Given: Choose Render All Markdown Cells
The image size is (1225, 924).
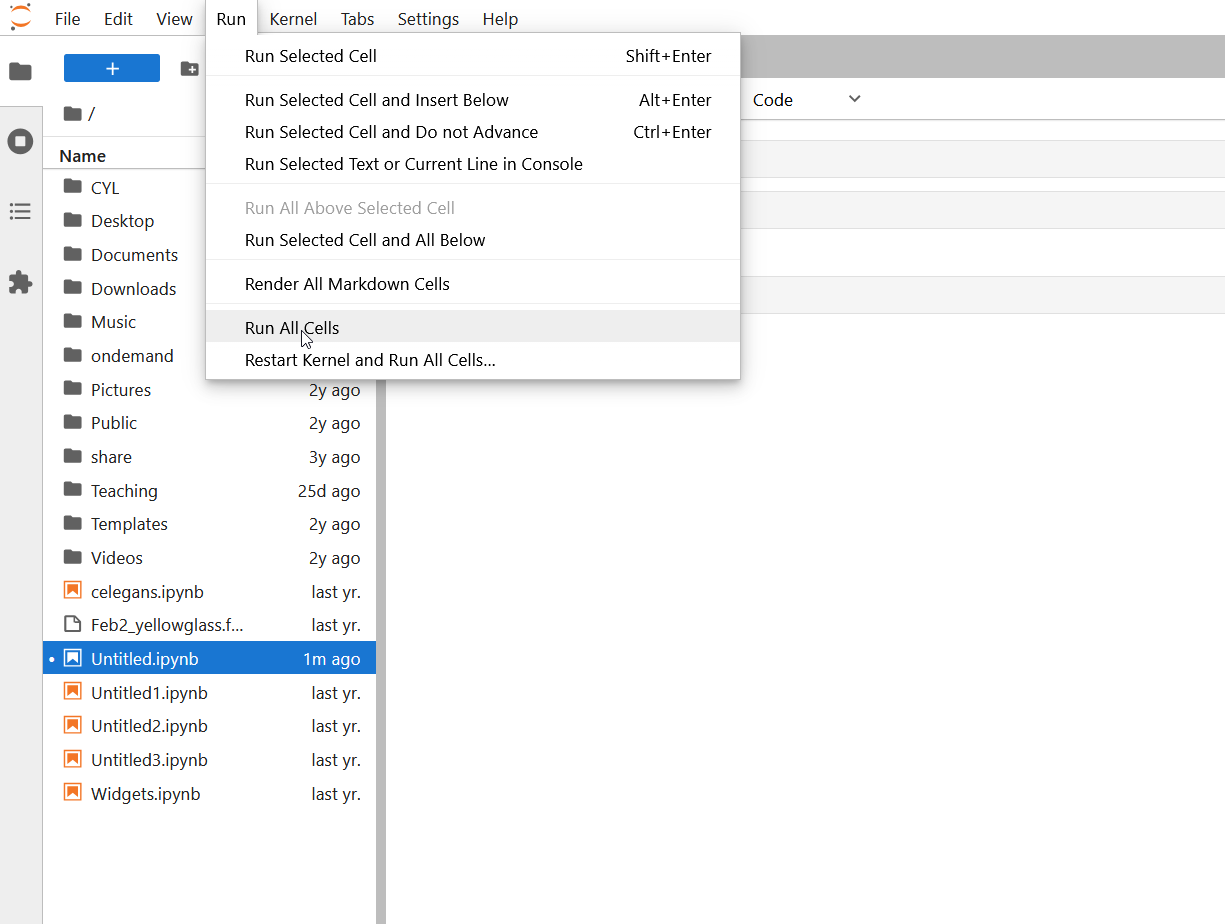Looking at the screenshot, I should [473, 284].
